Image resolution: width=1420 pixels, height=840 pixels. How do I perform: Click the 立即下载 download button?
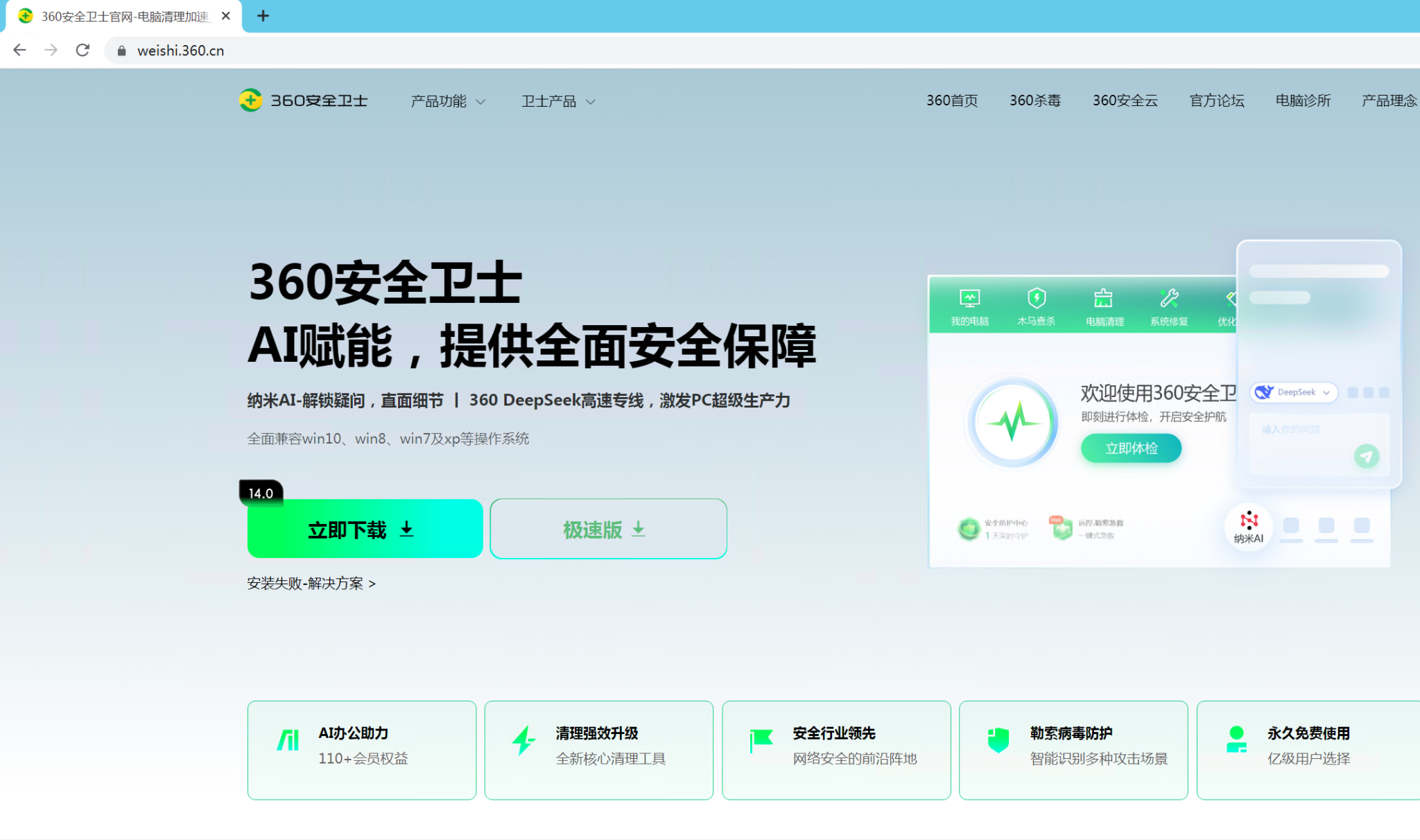point(365,530)
